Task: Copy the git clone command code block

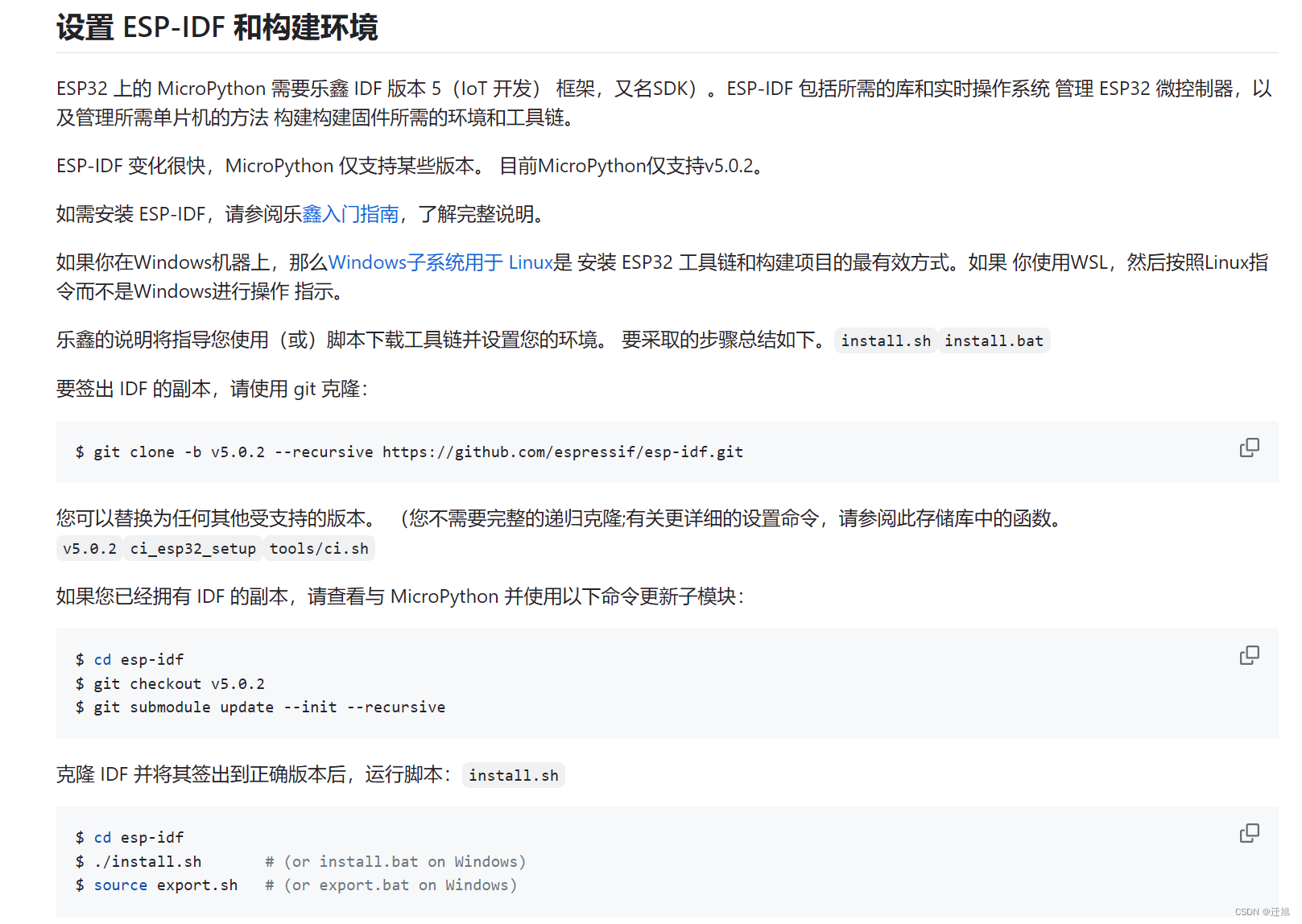Action: (x=1249, y=448)
